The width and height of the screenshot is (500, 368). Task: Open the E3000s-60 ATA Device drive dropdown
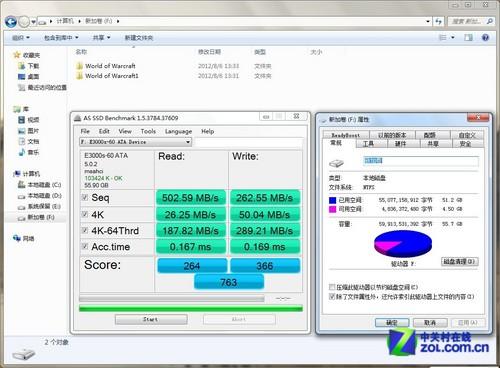click(135, 142)
